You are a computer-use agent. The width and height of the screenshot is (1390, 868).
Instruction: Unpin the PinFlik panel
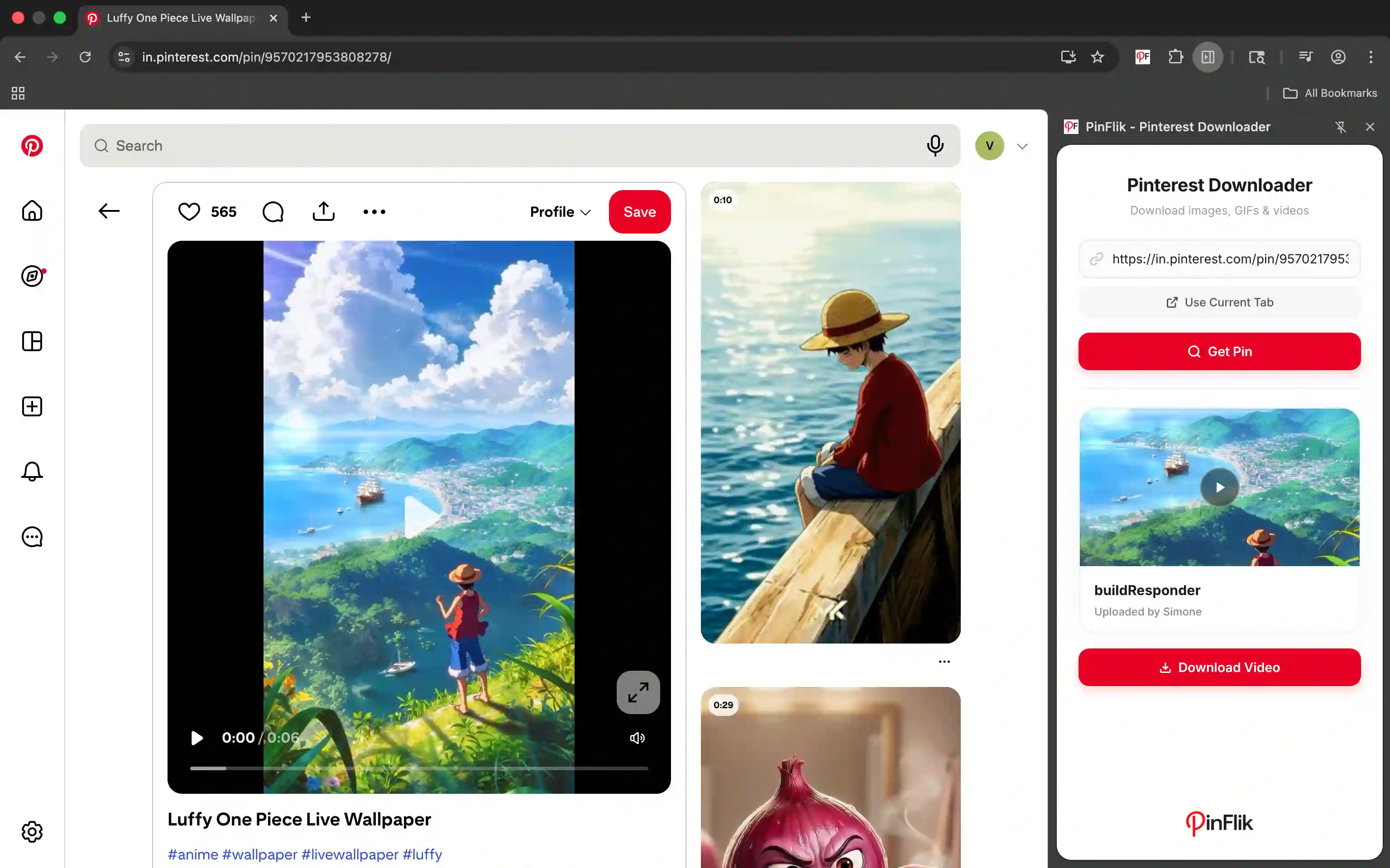pos(1341,127)
